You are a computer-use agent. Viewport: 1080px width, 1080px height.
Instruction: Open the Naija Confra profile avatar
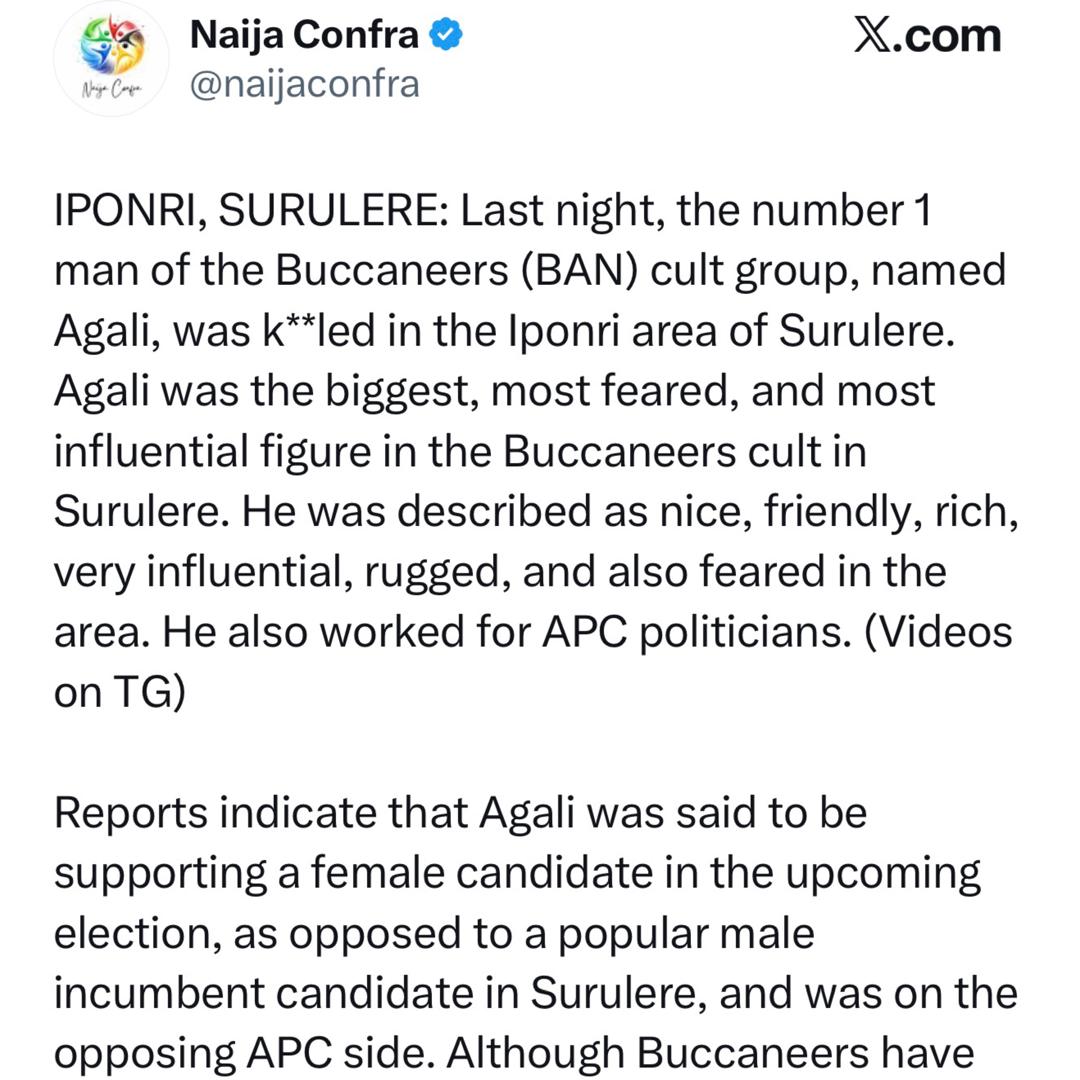click(111, 60)
